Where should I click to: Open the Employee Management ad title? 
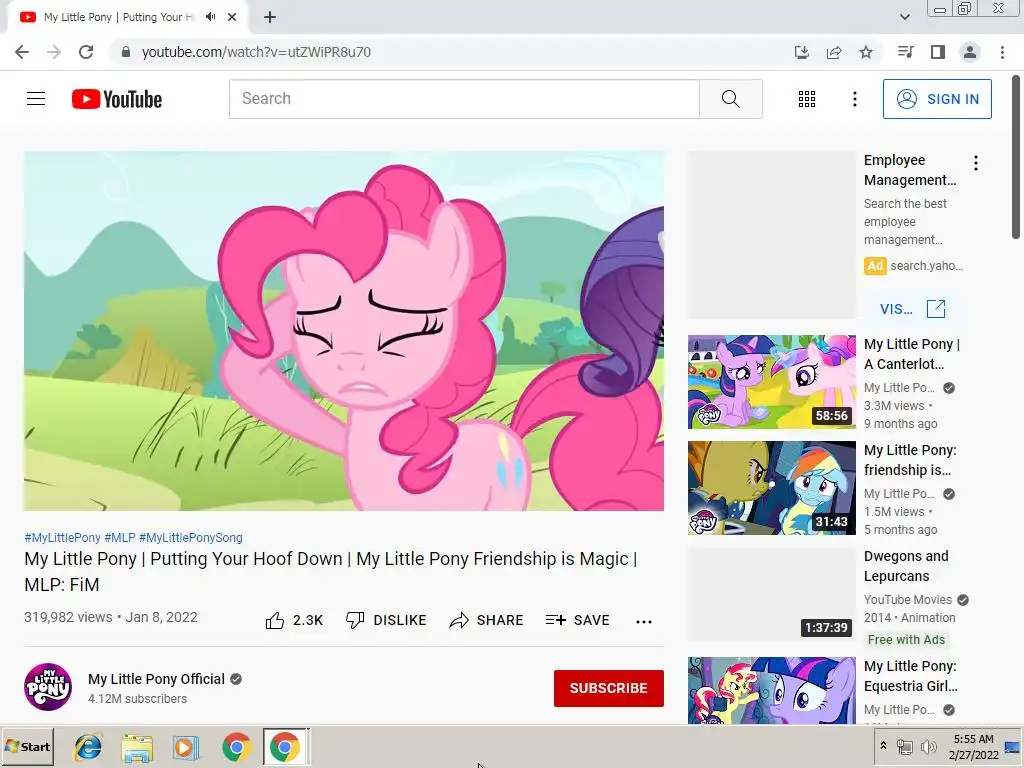pyautogui.click(x=910, y=170)
